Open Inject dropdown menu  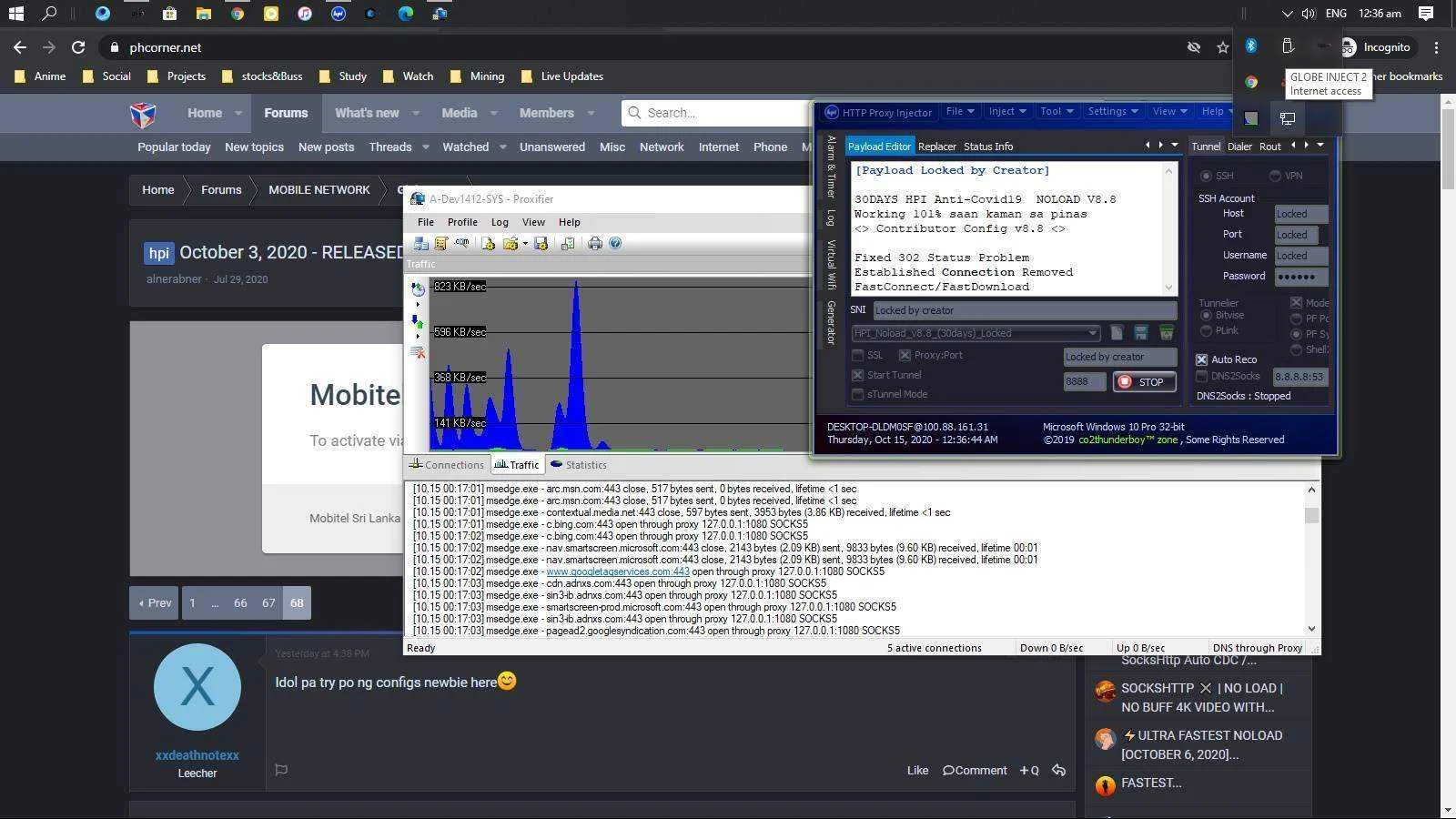point(1006,111)
